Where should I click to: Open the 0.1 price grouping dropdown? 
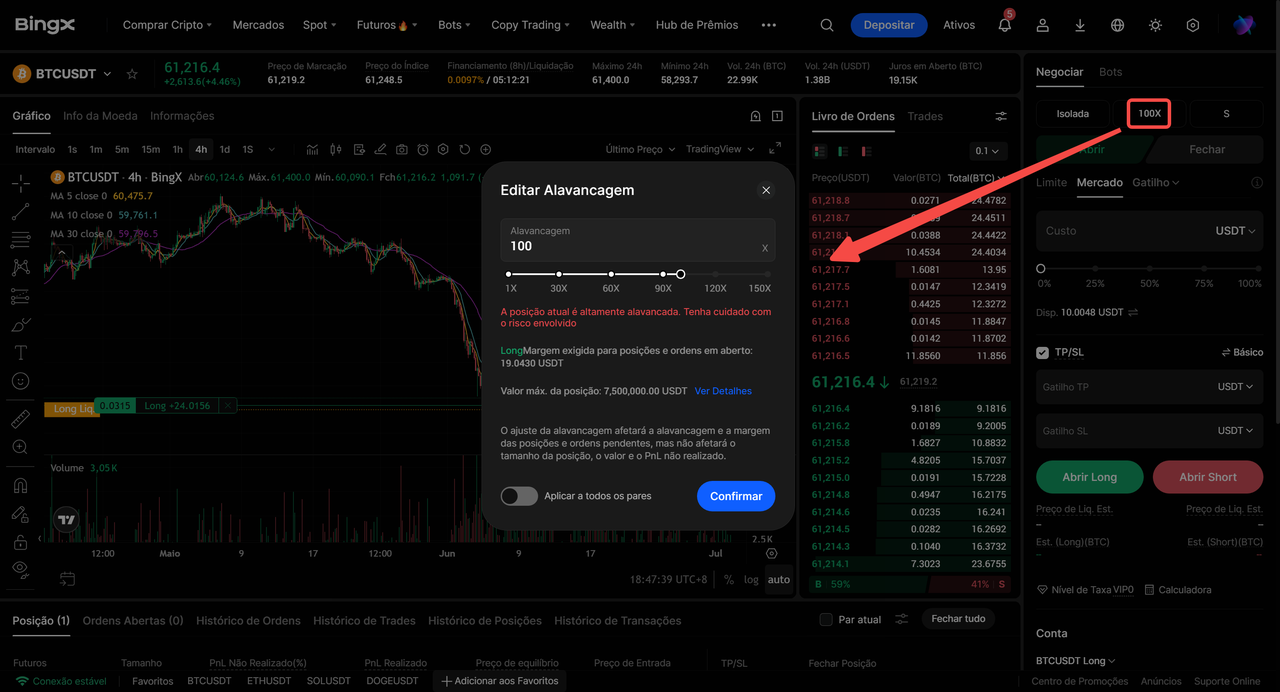(988, 151)
